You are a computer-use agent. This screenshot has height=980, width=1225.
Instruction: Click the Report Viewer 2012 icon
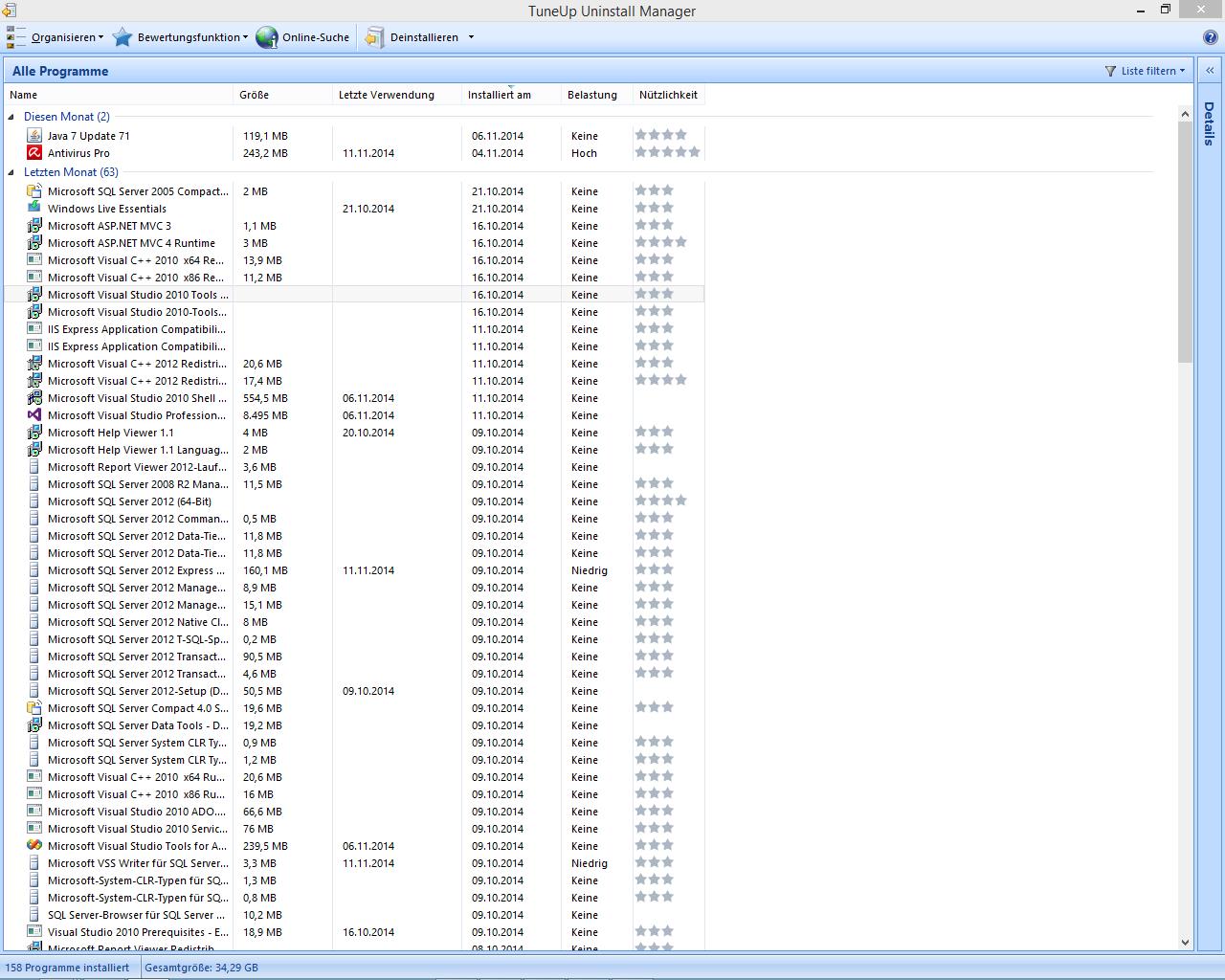pos(34,467)
